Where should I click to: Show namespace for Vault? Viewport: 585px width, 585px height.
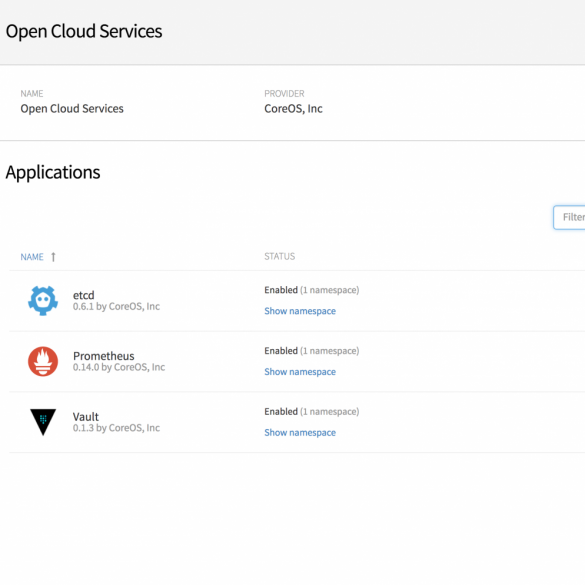300,432
